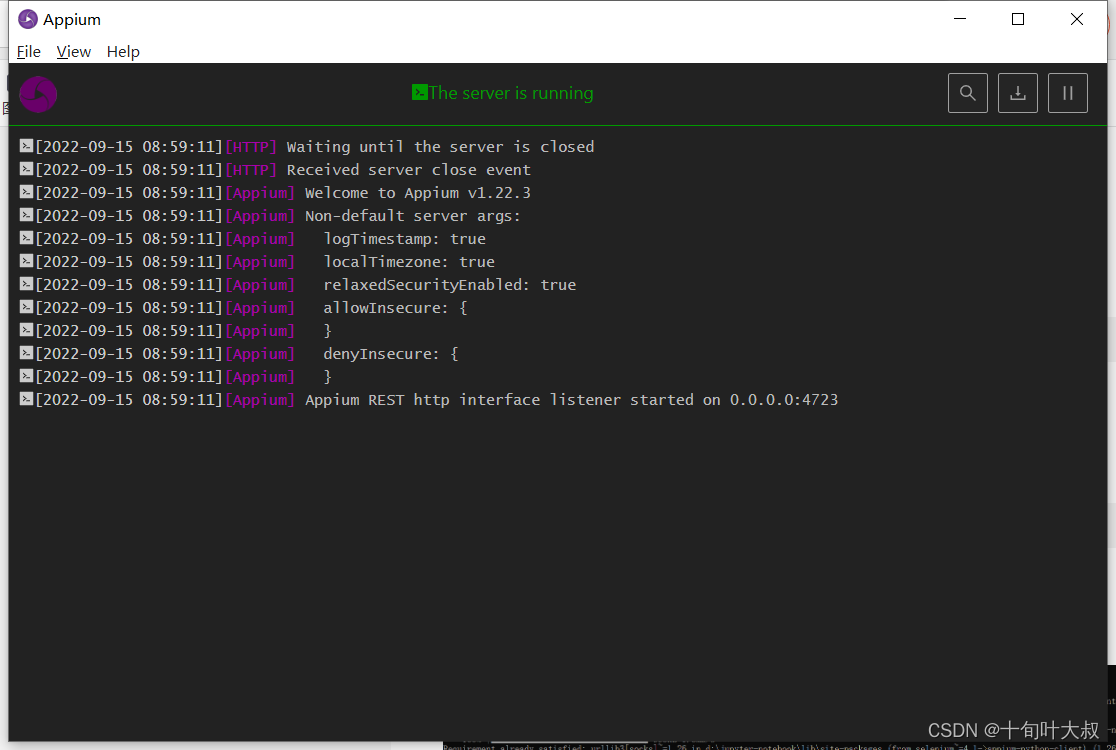Click terminal icon on 'Waiting until' log row

26,146
